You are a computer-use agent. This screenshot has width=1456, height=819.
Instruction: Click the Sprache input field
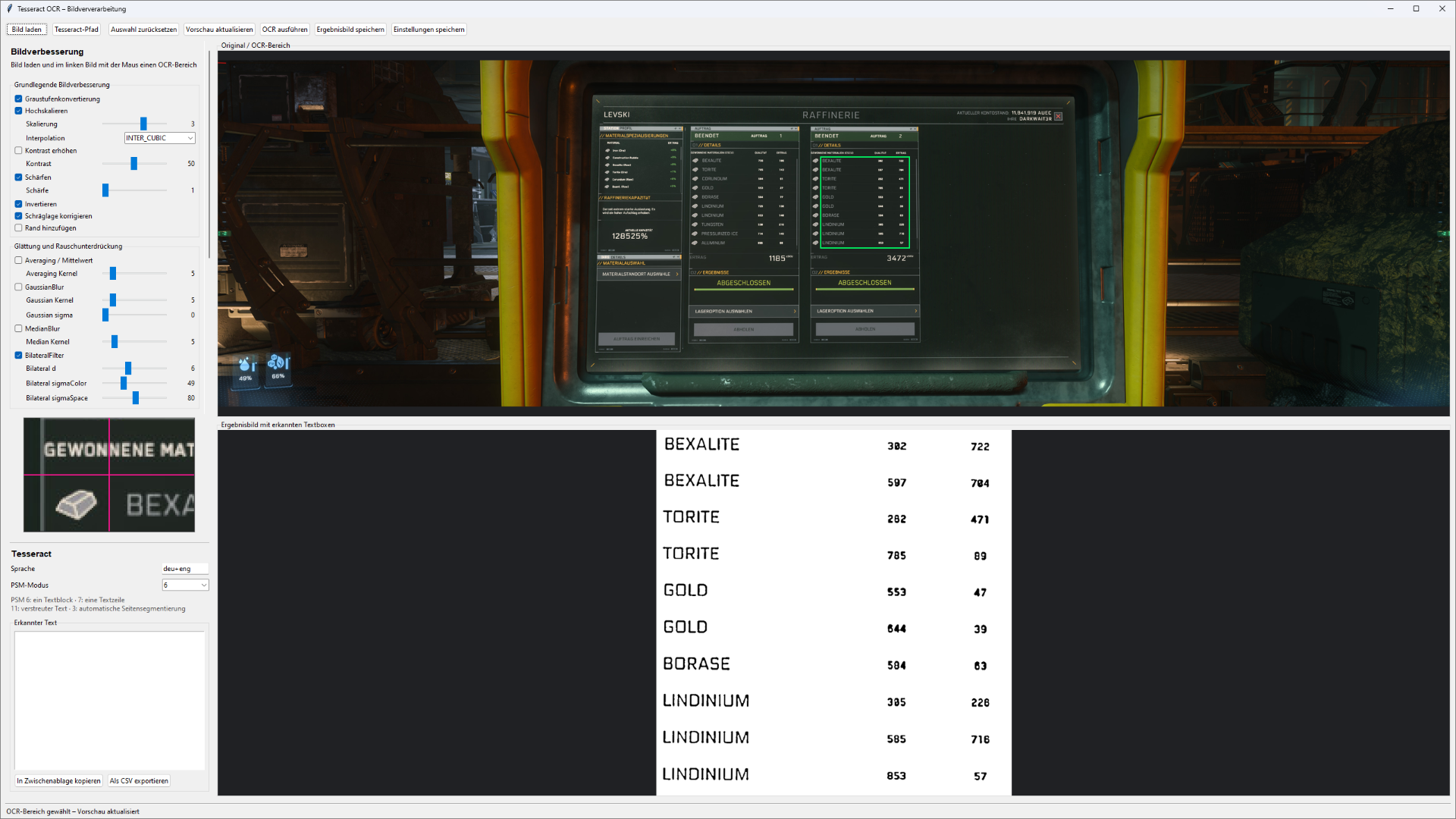(185, 569)
